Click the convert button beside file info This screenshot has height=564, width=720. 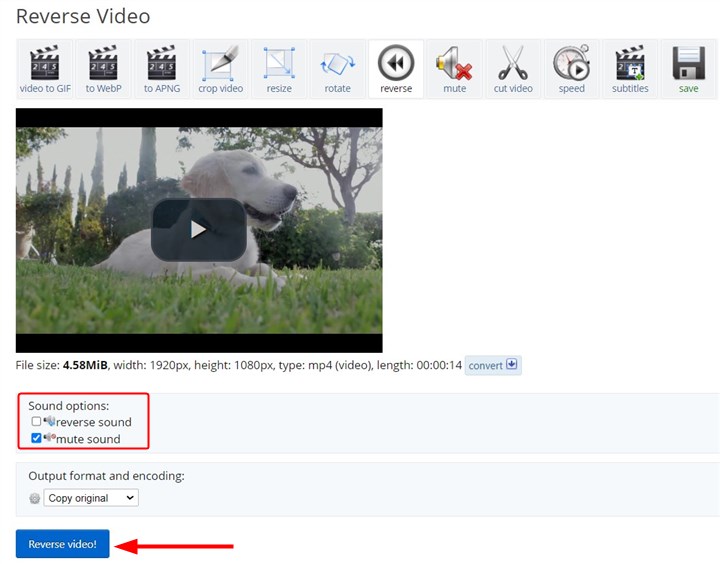(x=493, y=366)
